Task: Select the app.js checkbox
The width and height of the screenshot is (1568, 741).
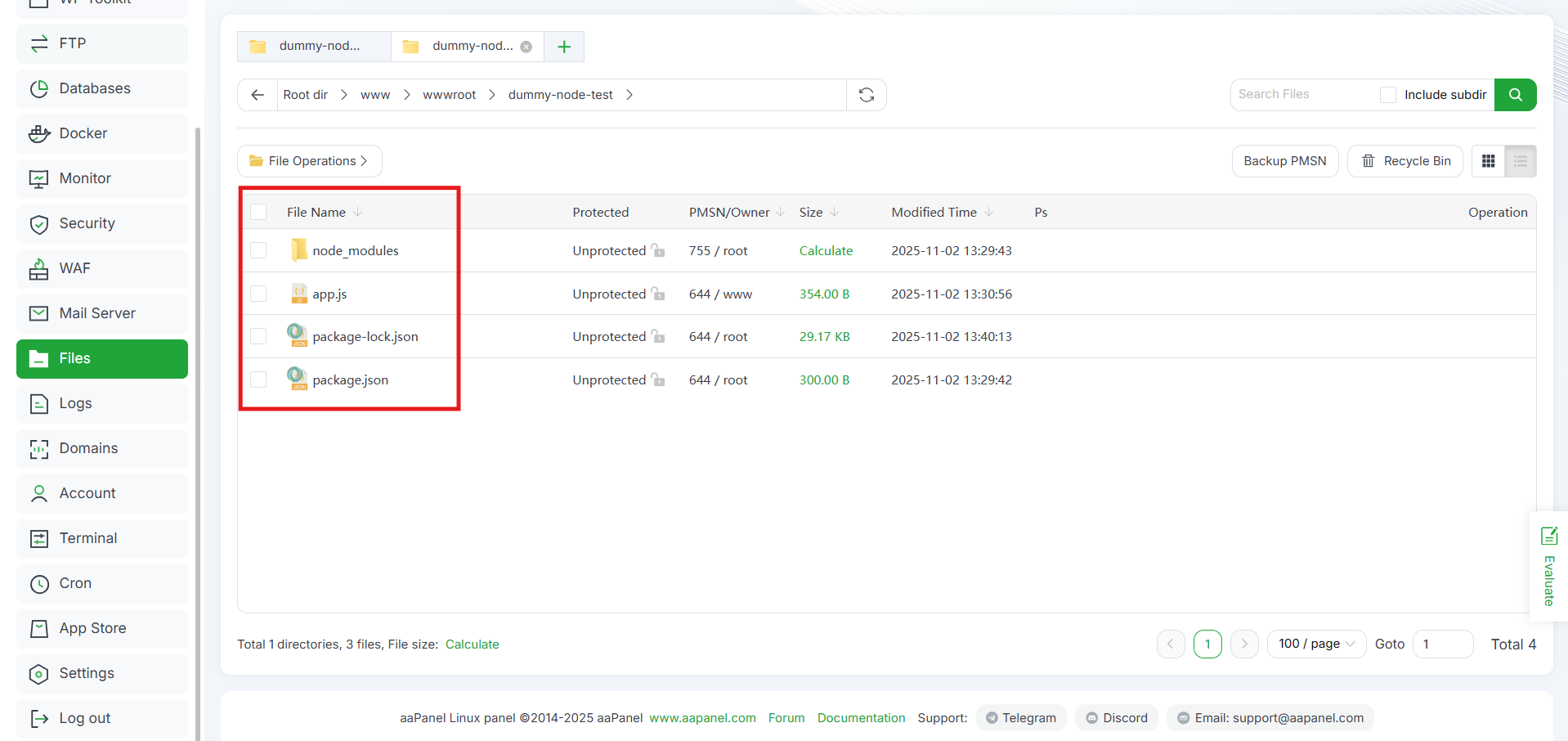Action: click(258, 294)
